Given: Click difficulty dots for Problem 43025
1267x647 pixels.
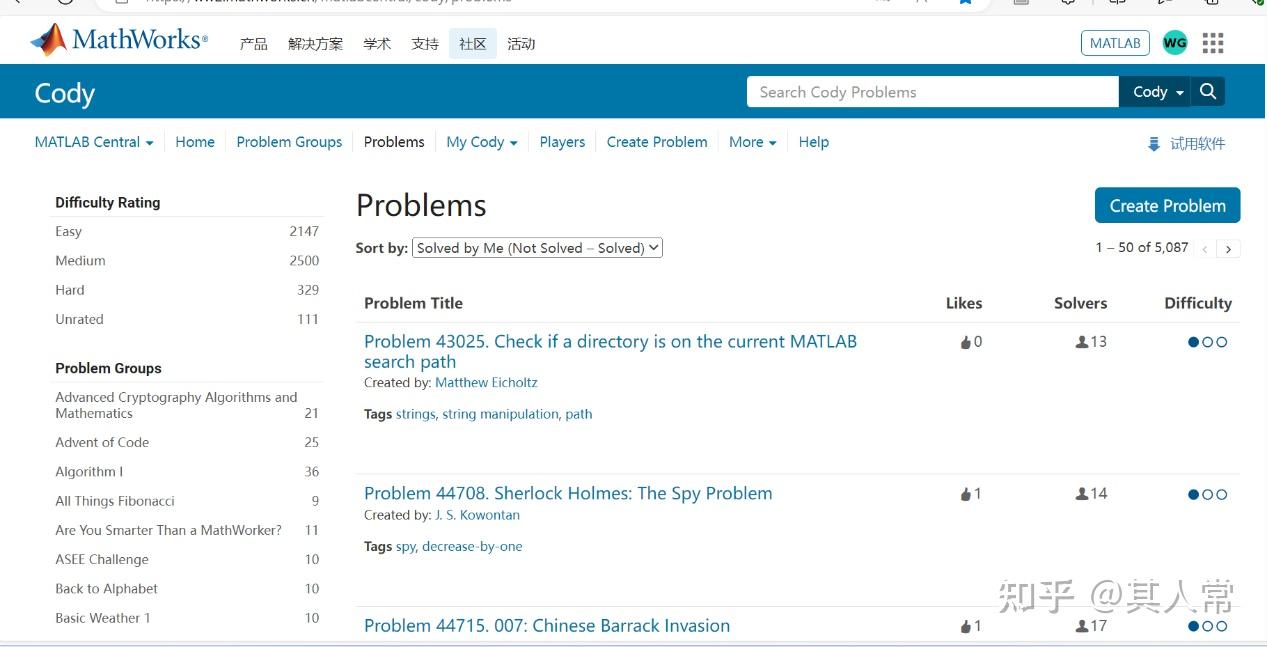Looking at the screenshot, I should (x=1207, y=342).
